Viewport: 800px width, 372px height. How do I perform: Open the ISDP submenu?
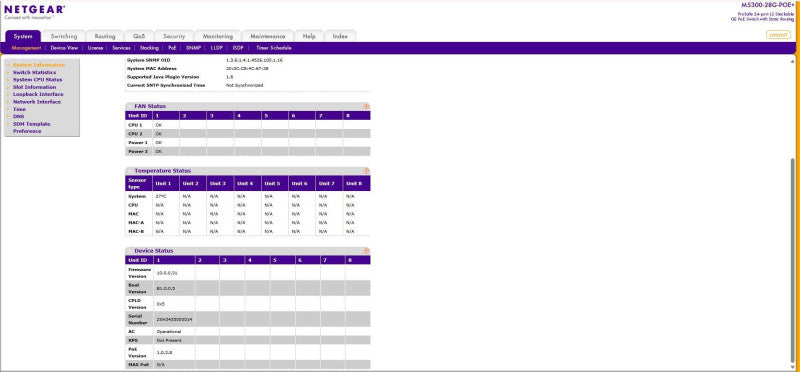(238, 48)
